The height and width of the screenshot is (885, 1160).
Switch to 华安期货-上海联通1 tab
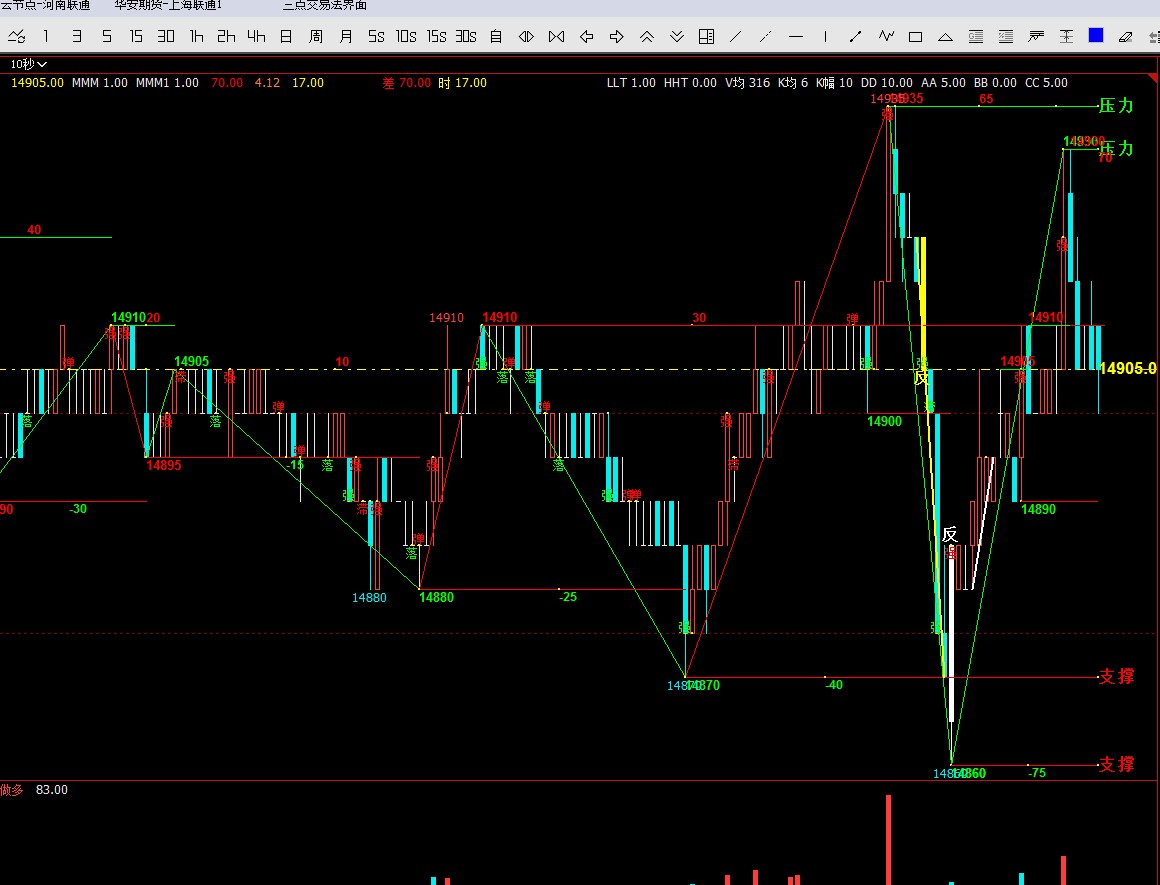click(x=168, y=5)
